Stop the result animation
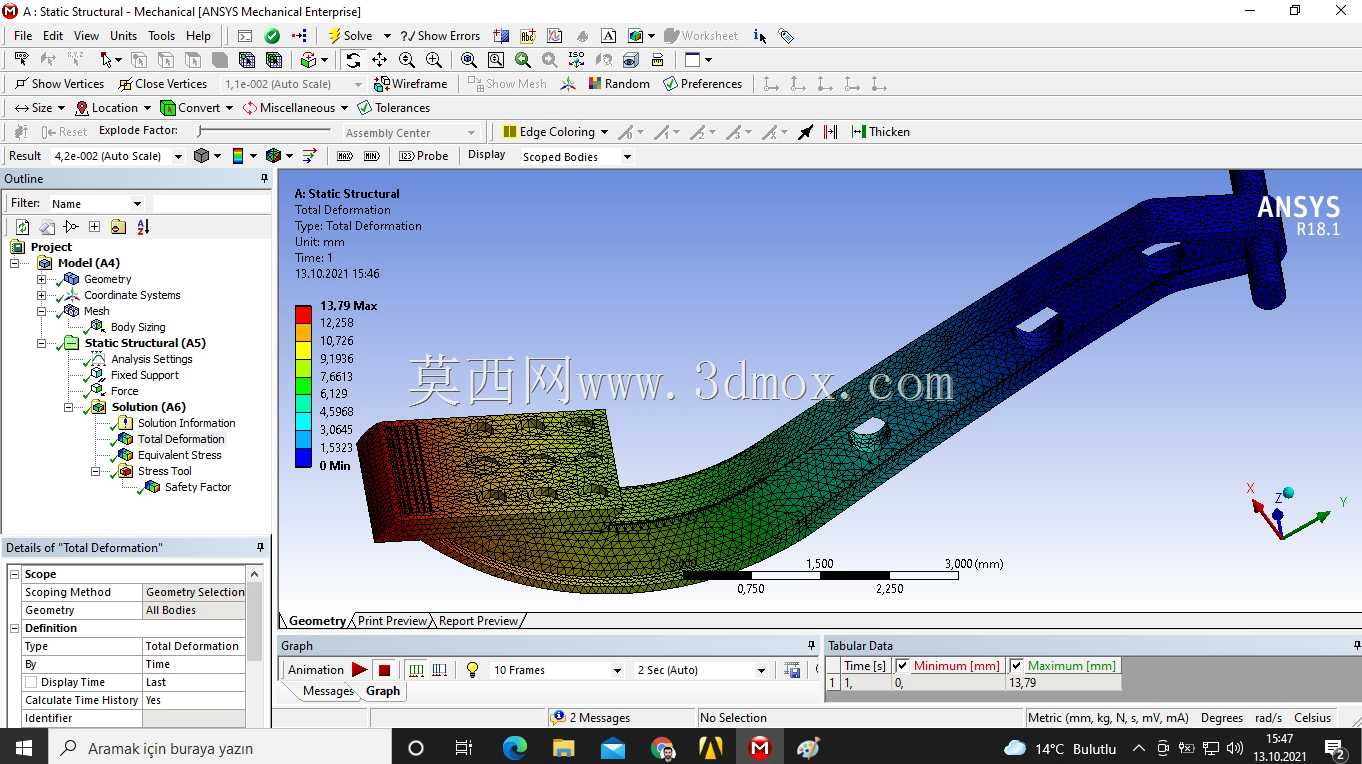1362x764 pixels. [x=384, y=670]
